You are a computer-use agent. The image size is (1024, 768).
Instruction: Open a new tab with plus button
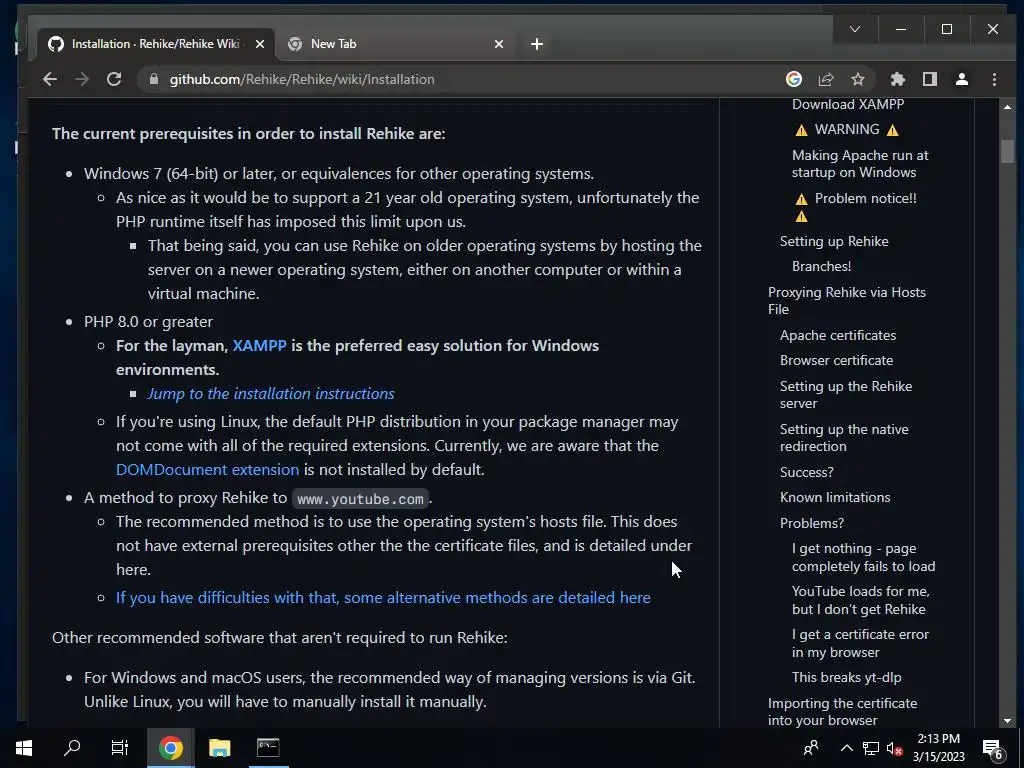(x=537, y=44)
